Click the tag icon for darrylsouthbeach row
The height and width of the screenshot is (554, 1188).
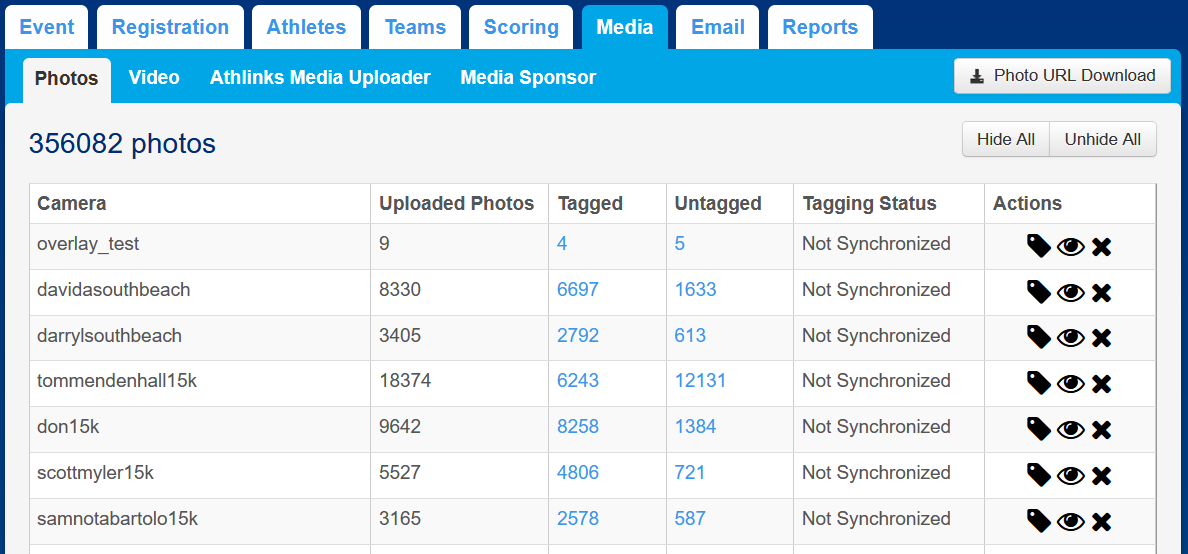[x=1039, y=338]
